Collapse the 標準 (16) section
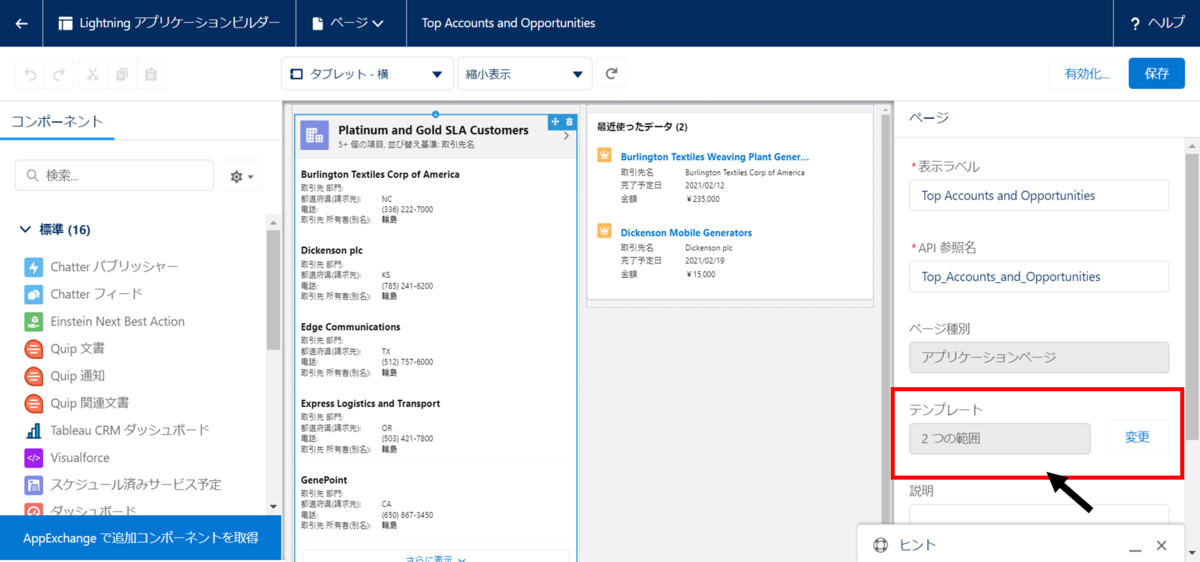This screenshot has width=1200, height=562. coord(56,230)
